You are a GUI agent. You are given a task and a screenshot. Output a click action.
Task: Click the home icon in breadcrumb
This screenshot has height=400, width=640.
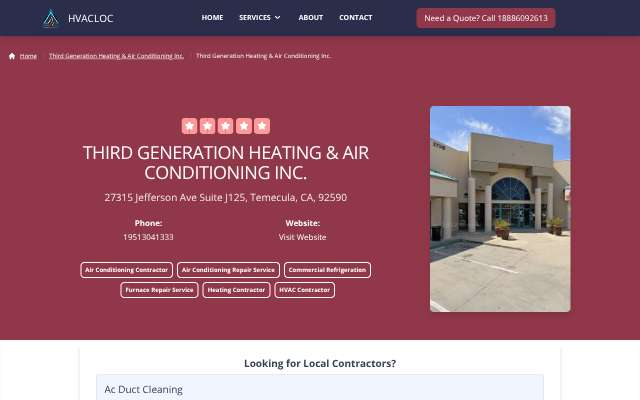pyautogui.click(x=12, y=56)
